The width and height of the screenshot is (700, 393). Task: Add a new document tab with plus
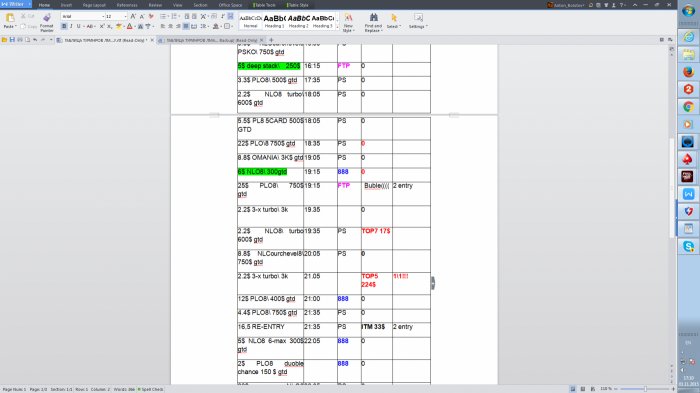[x=271, y=40]
